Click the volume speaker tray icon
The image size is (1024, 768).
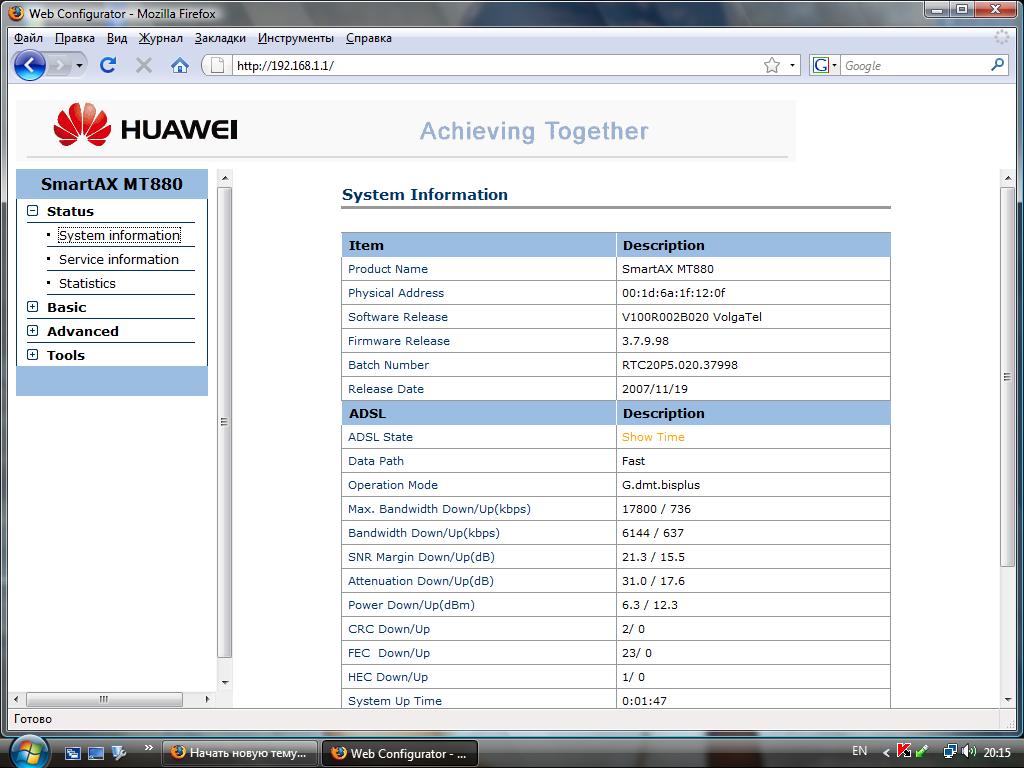click(x=969, y=752)
